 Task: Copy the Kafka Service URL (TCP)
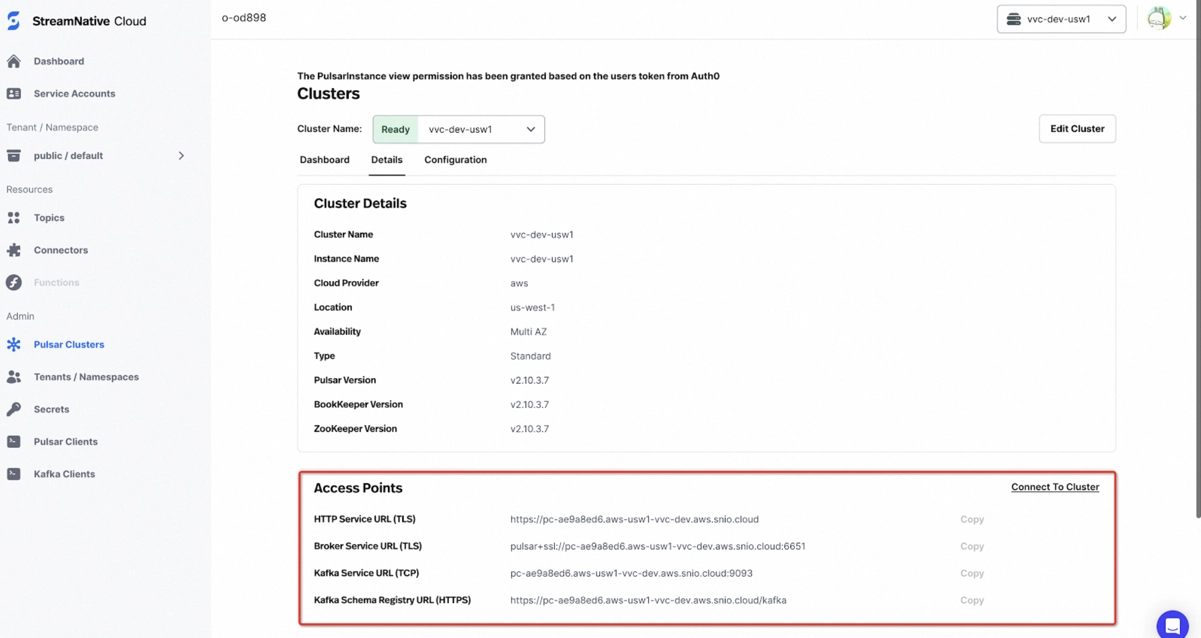pos(972,574)
